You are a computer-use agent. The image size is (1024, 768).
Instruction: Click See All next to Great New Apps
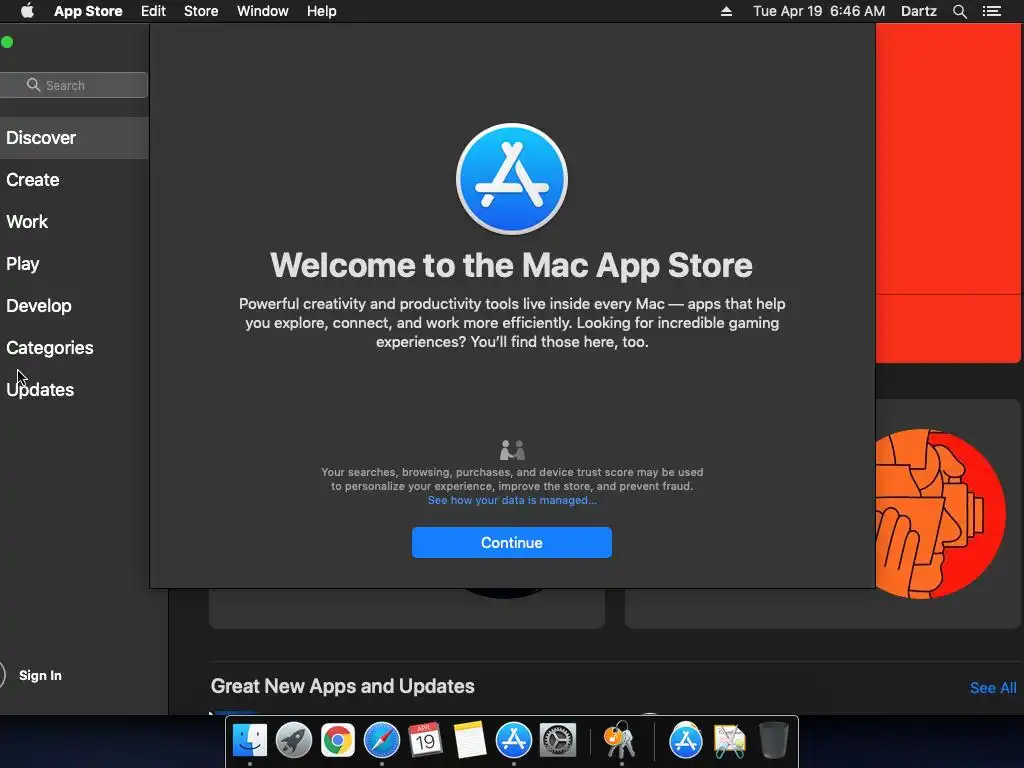click(993, 688)
